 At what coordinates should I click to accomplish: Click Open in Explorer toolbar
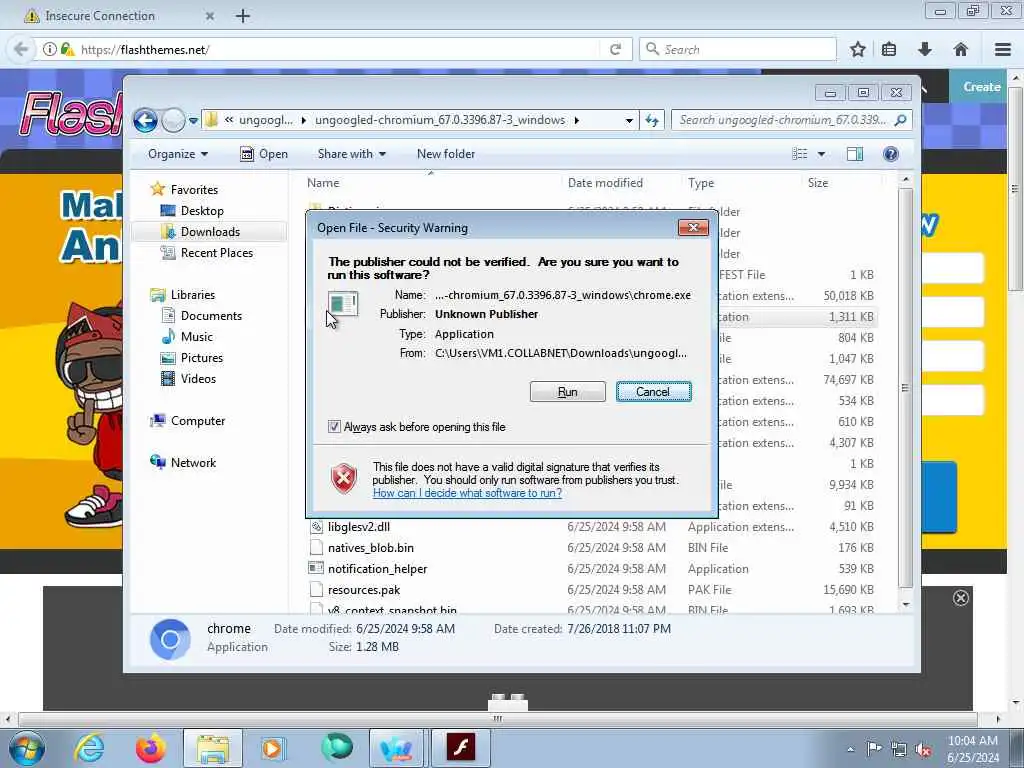click(x=264, y=154)
